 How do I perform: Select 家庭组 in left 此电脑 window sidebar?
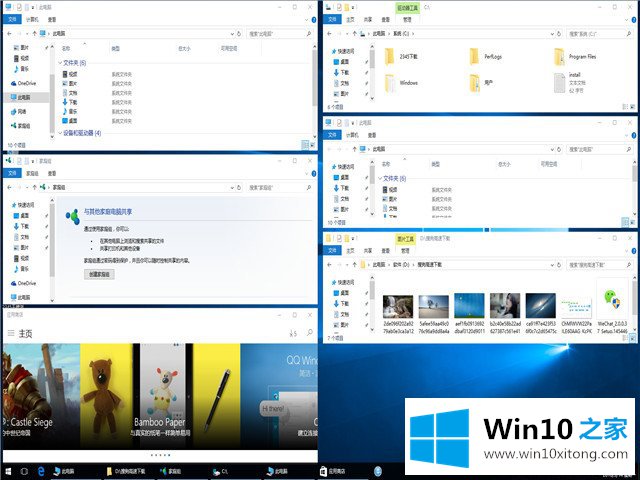point(20,126)
